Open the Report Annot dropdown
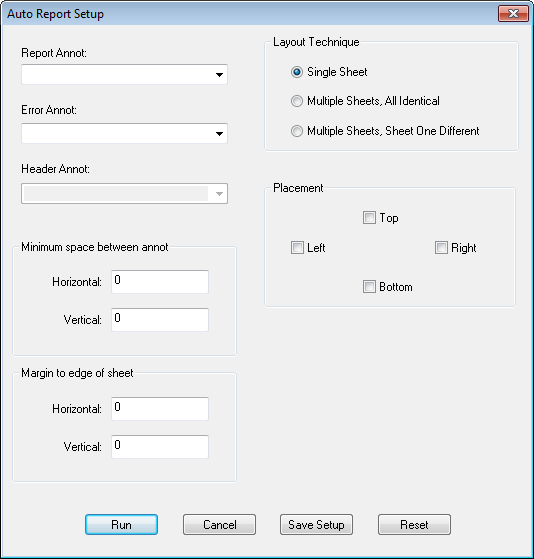This screenshot has height=559, width=534. [x=124, y=75]
